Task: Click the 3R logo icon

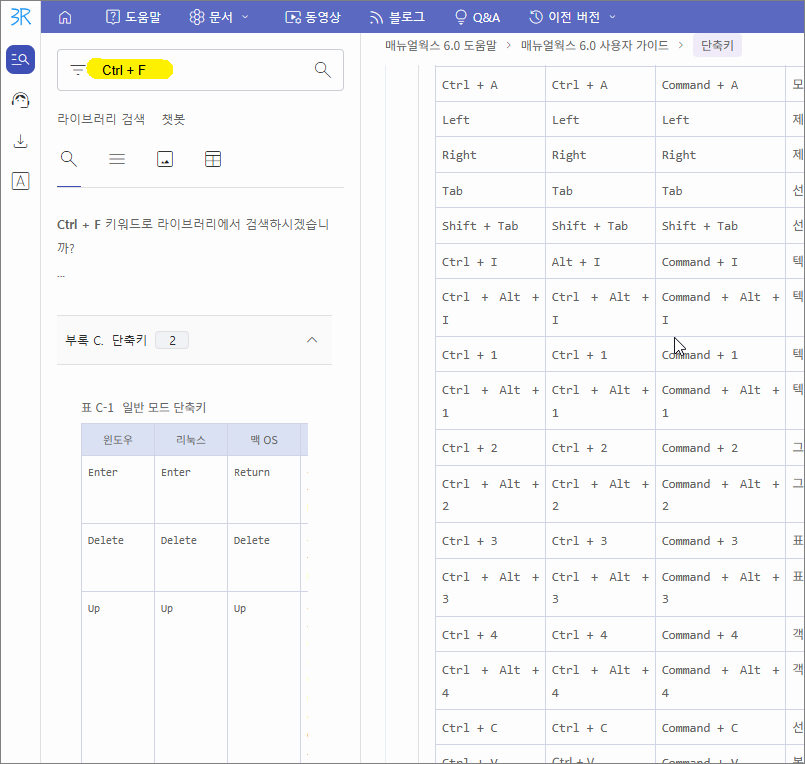Action: point(20,17)
